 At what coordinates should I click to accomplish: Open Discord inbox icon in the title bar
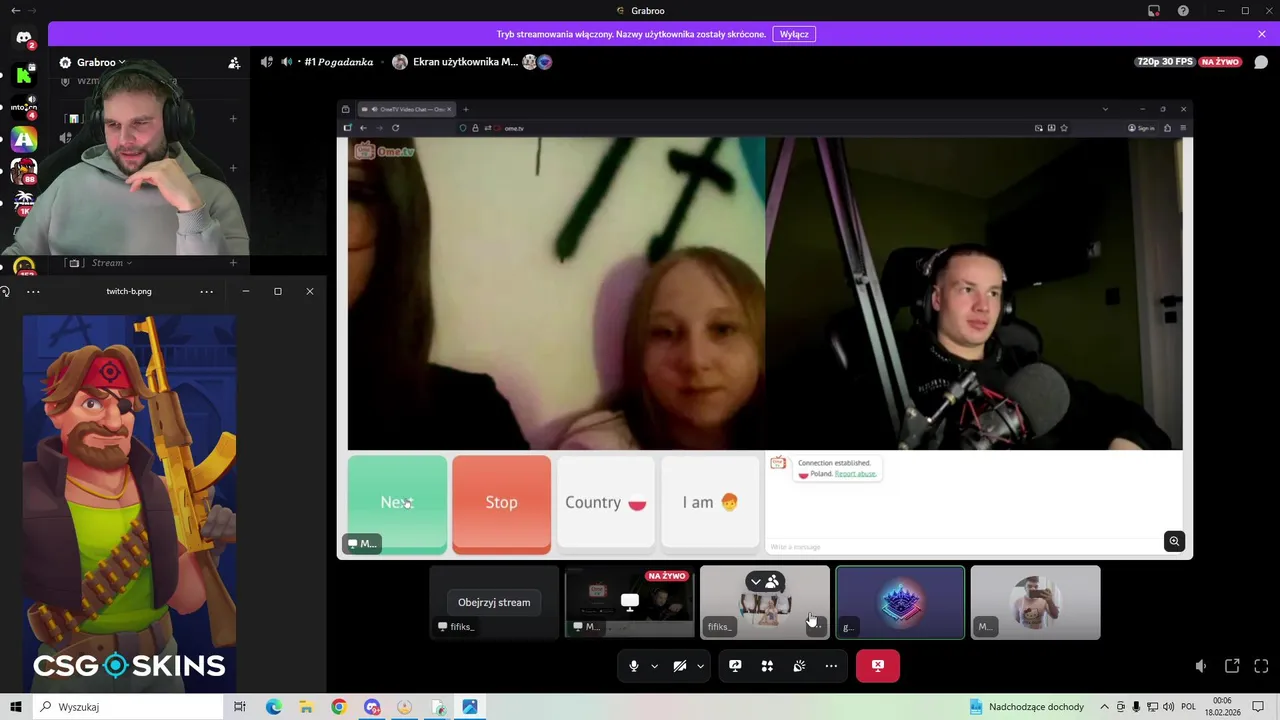point(1154,11)
